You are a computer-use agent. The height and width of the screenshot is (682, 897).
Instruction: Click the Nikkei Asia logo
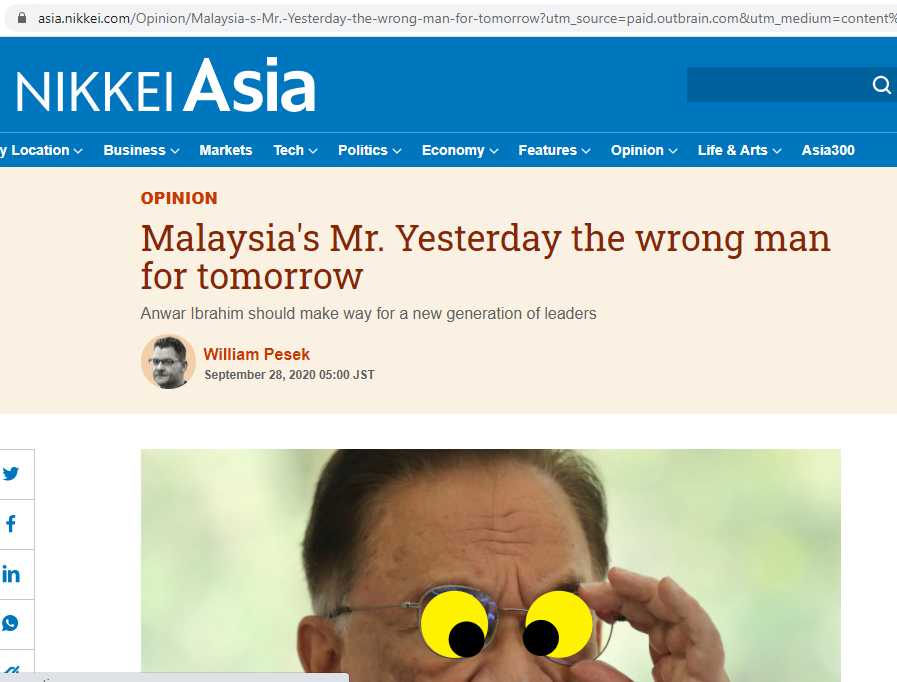[x=166, y=85]
